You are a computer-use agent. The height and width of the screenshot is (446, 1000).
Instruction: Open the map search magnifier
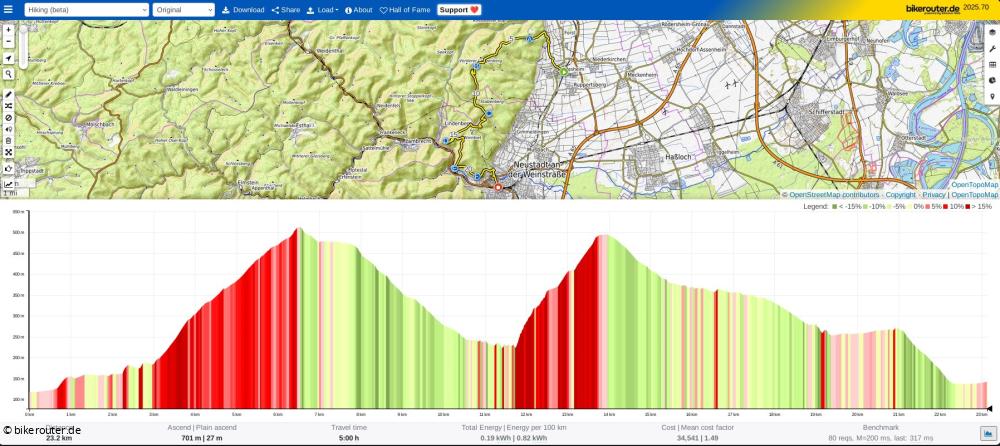pyautogui.click(x=8, y=74)
